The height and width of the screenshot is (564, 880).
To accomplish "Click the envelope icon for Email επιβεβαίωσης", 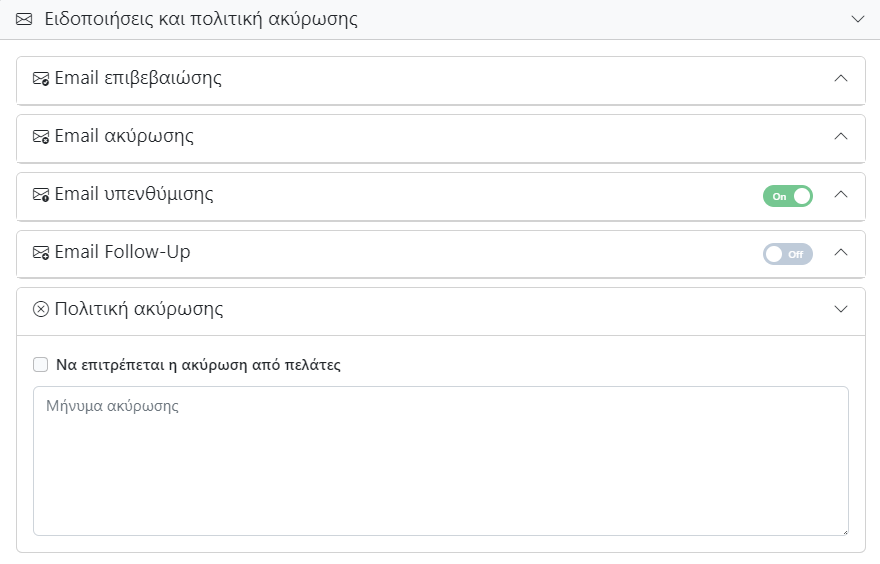I will 41,79.
